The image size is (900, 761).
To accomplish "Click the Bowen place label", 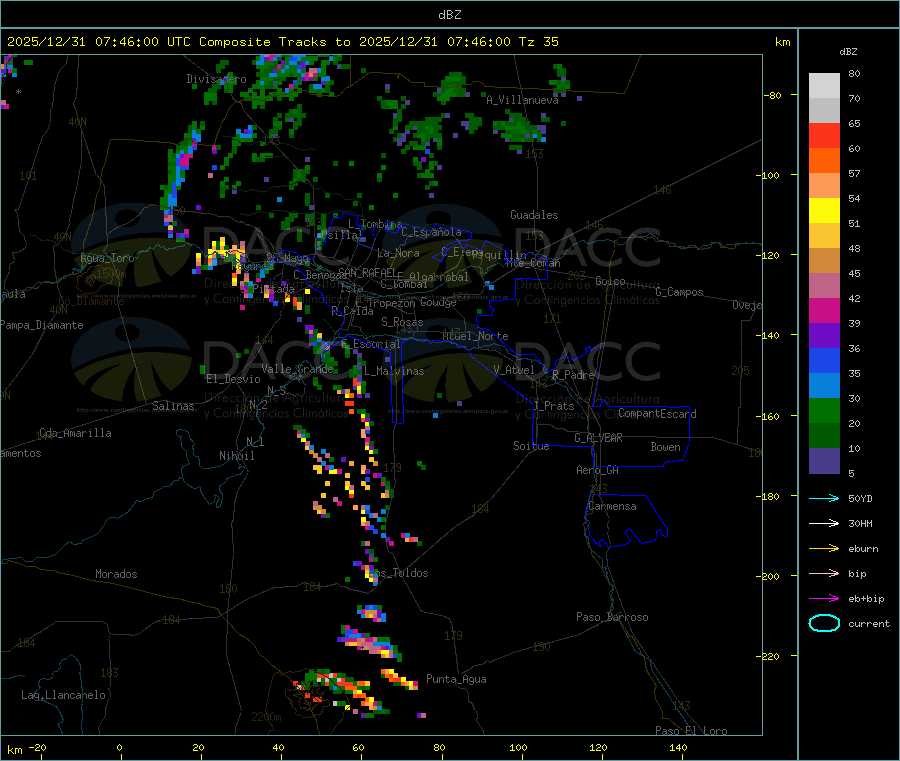I will pyautogui.click(x=665, y=447).
